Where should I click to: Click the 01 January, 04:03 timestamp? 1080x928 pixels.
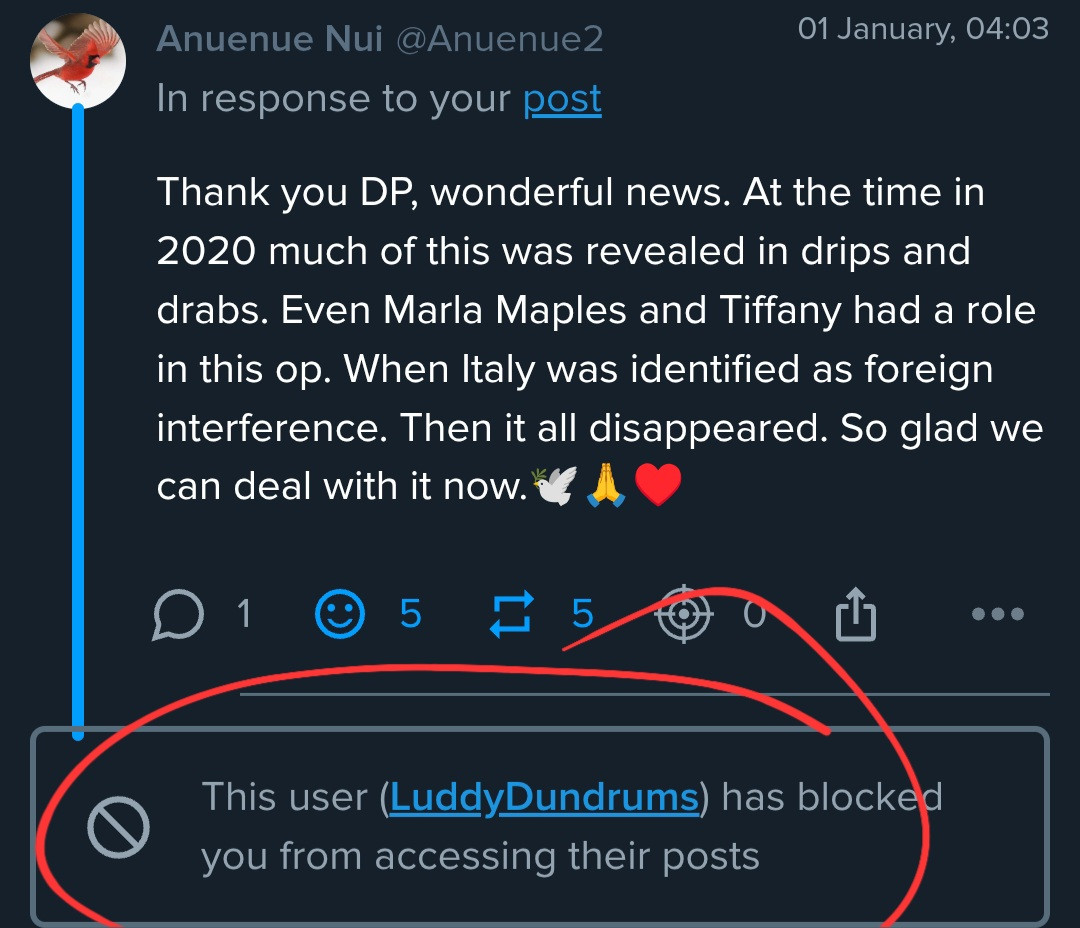pyautogui.click(x=923, y=28)
